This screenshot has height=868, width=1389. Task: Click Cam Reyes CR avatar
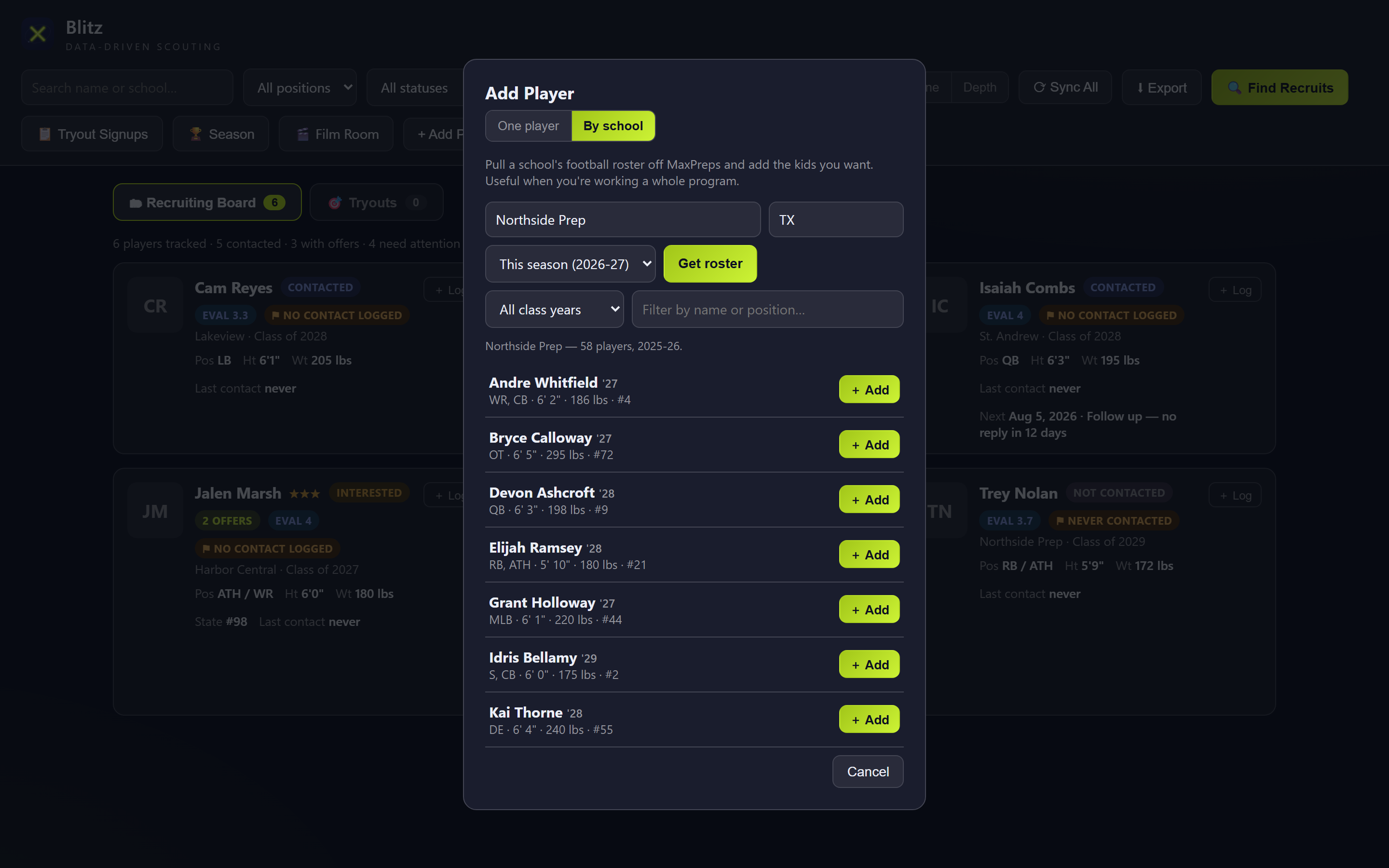(155, 305)
